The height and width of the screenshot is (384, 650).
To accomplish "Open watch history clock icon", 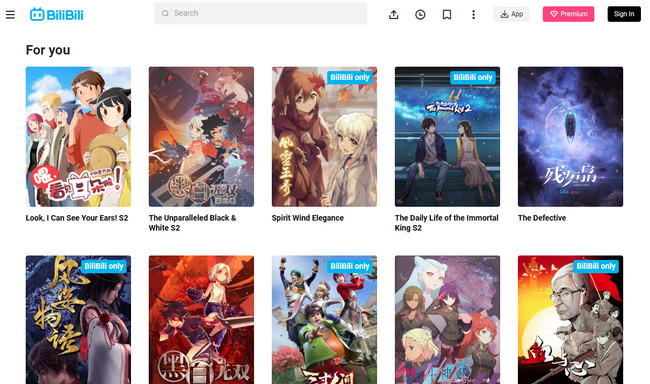I will click(420, 15).
